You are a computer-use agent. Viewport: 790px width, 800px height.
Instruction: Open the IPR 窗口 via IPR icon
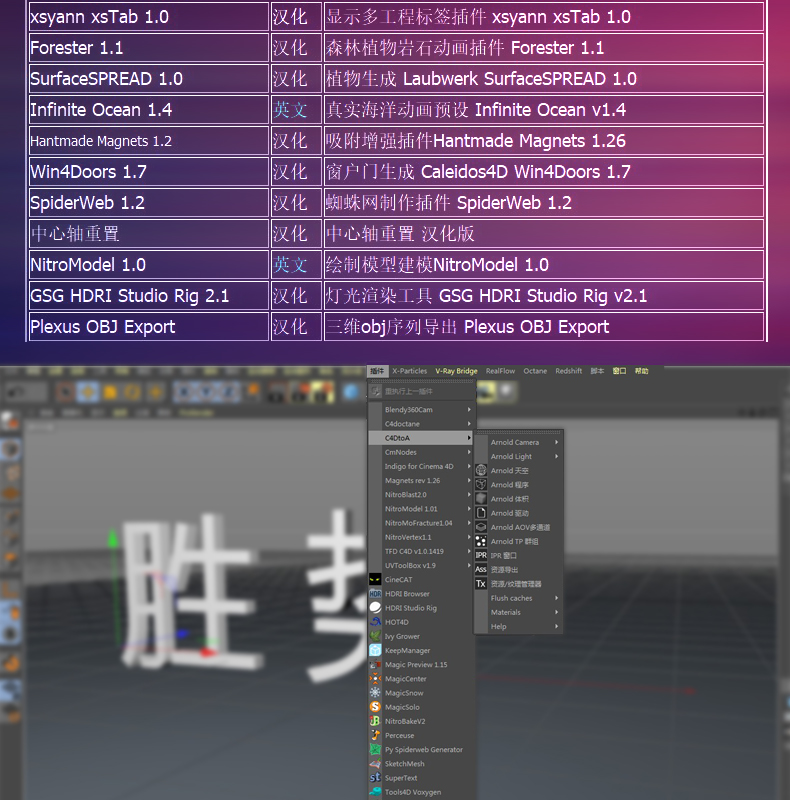pos(481,555)
